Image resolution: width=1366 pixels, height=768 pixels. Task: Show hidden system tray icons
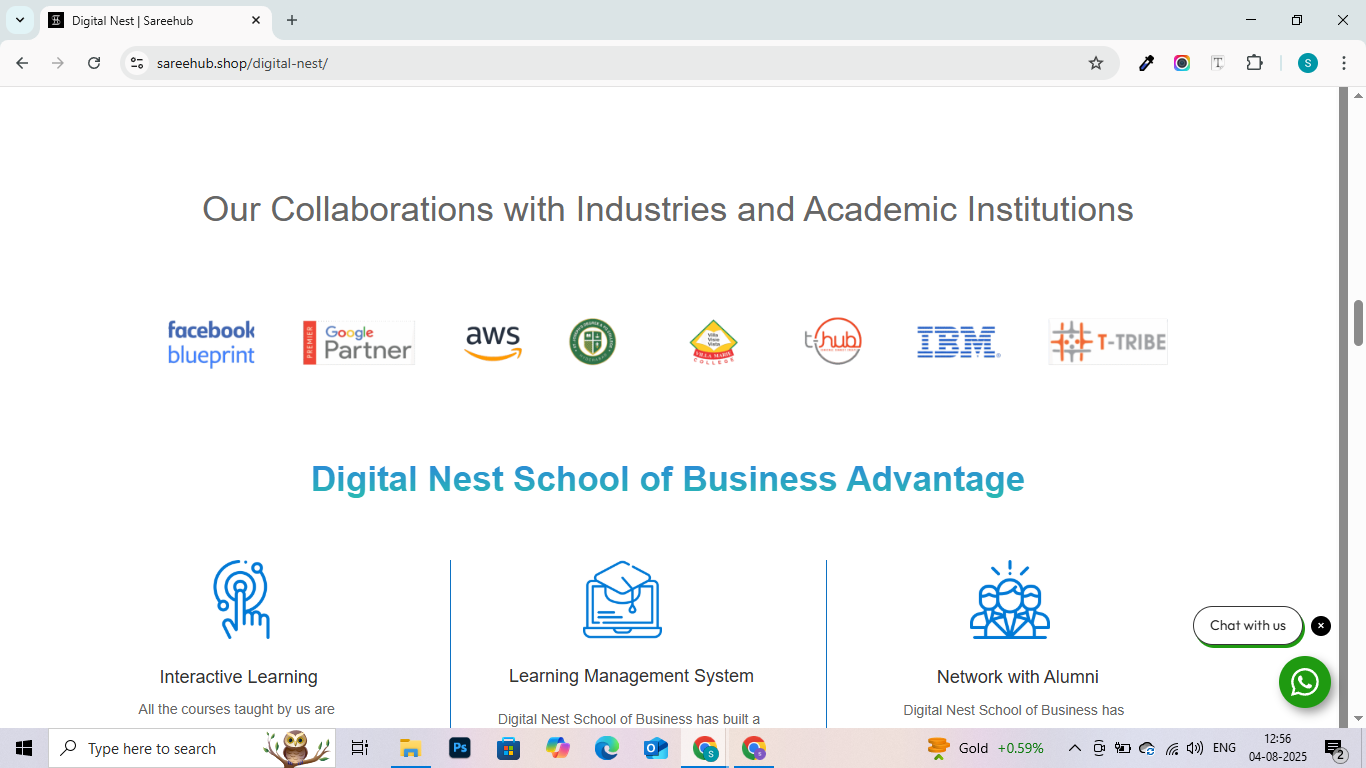[1074, 748]
